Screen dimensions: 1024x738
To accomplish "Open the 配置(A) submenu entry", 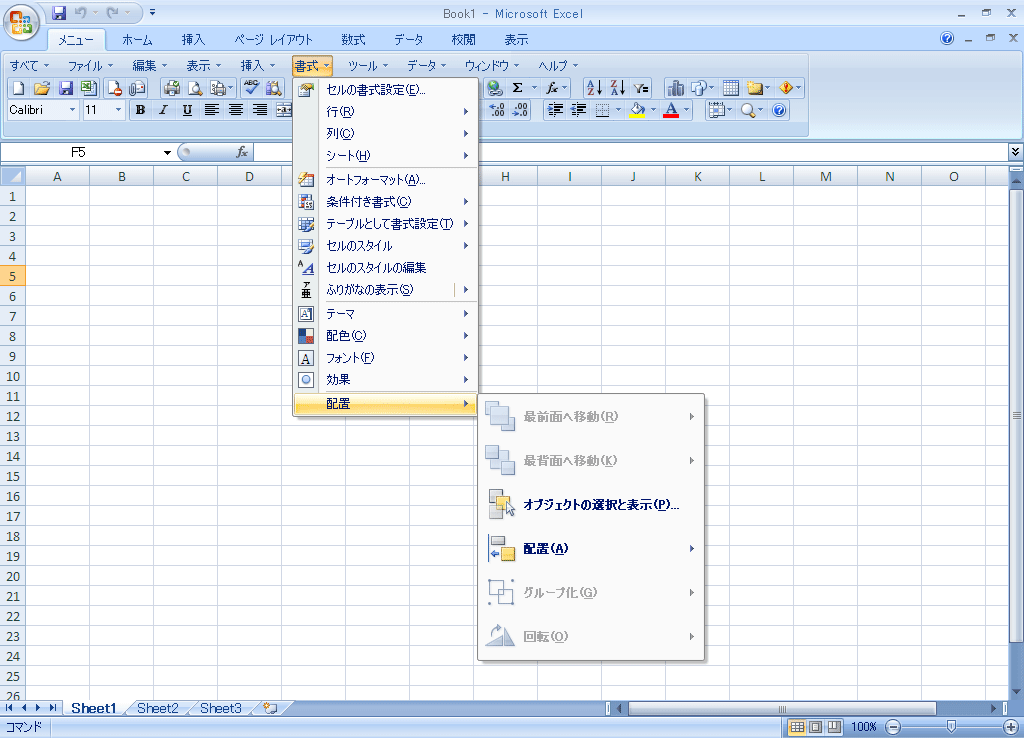I will tap(592, 549).
